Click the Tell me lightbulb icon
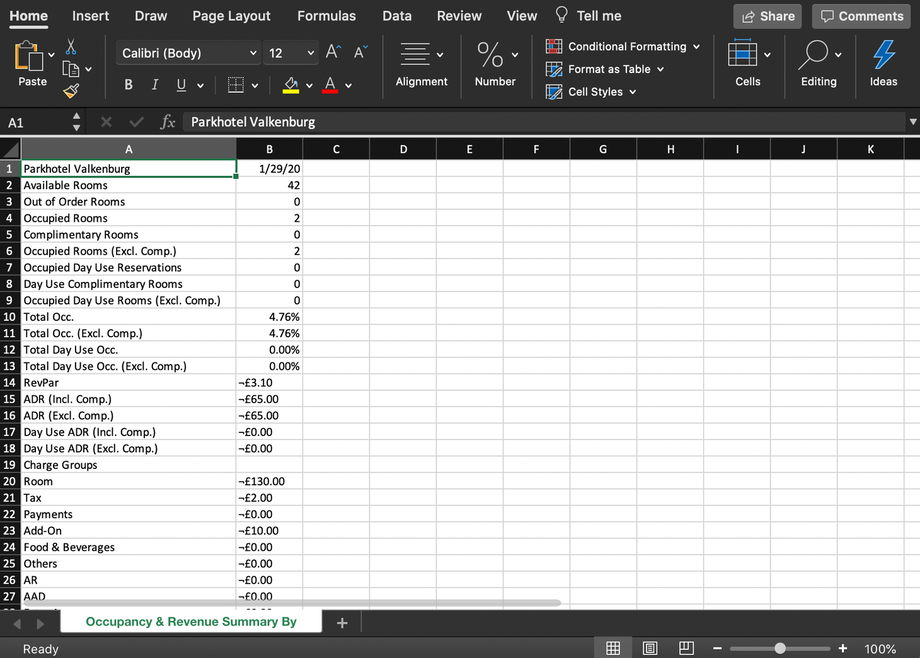The width and height of the screenshot is (920, 658). [562, 15]
